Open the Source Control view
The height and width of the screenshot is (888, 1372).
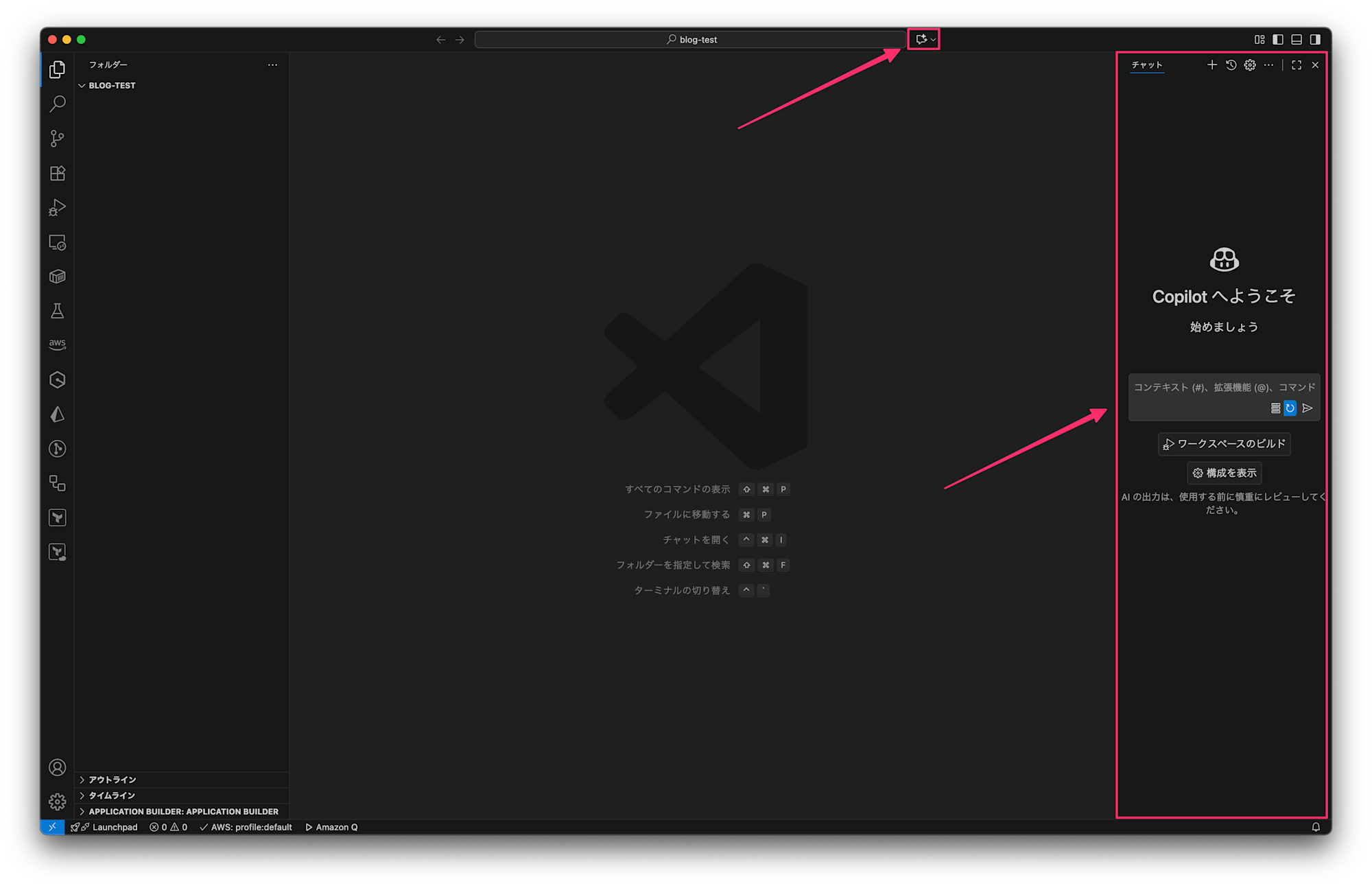coord(58,139)
